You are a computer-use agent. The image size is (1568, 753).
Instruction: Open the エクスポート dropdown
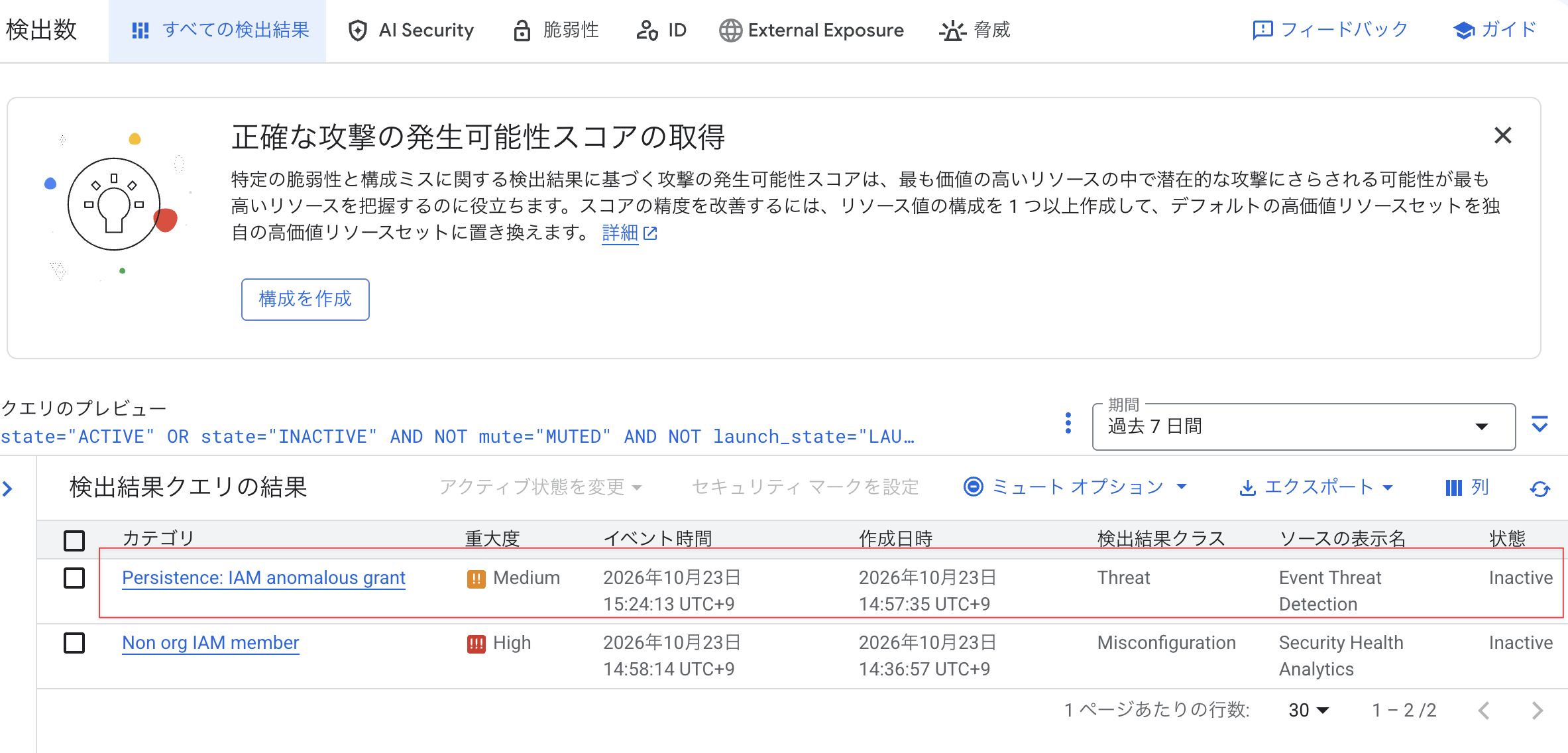pyautogui.click(x=1316, y=487)
